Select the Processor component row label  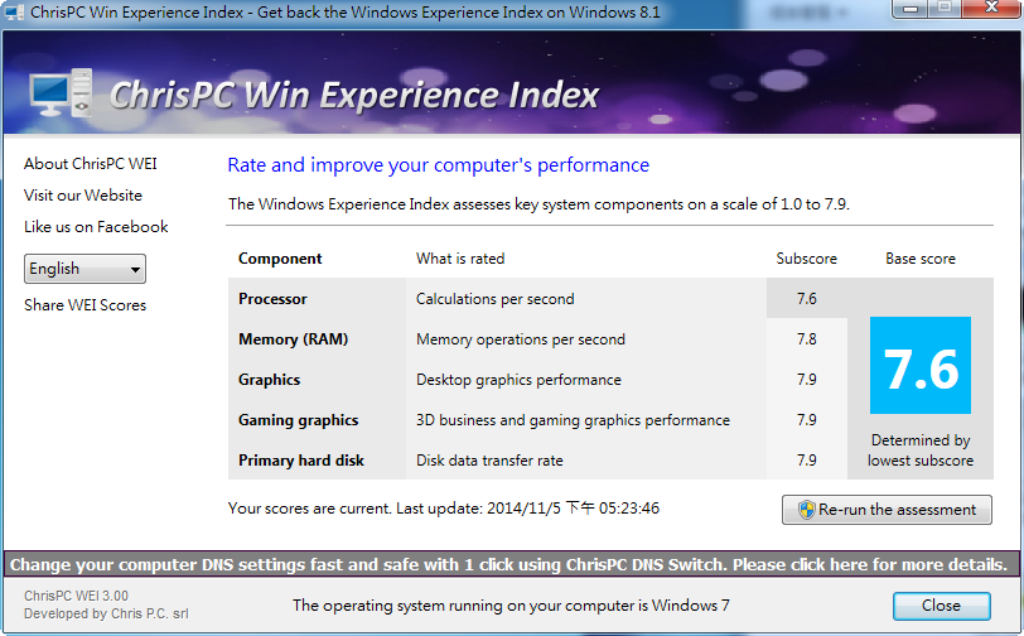click(x=272, y=298)
